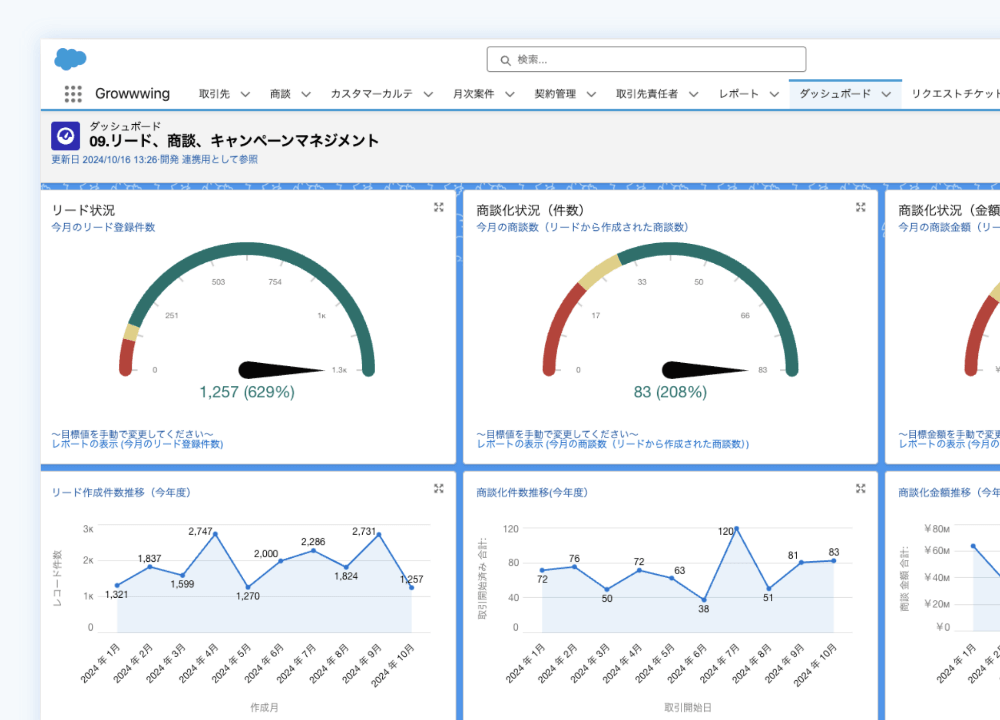Open the ダッシュボード tab dropdown chevron
The image size is (1000, 720).
pos(885,94)
